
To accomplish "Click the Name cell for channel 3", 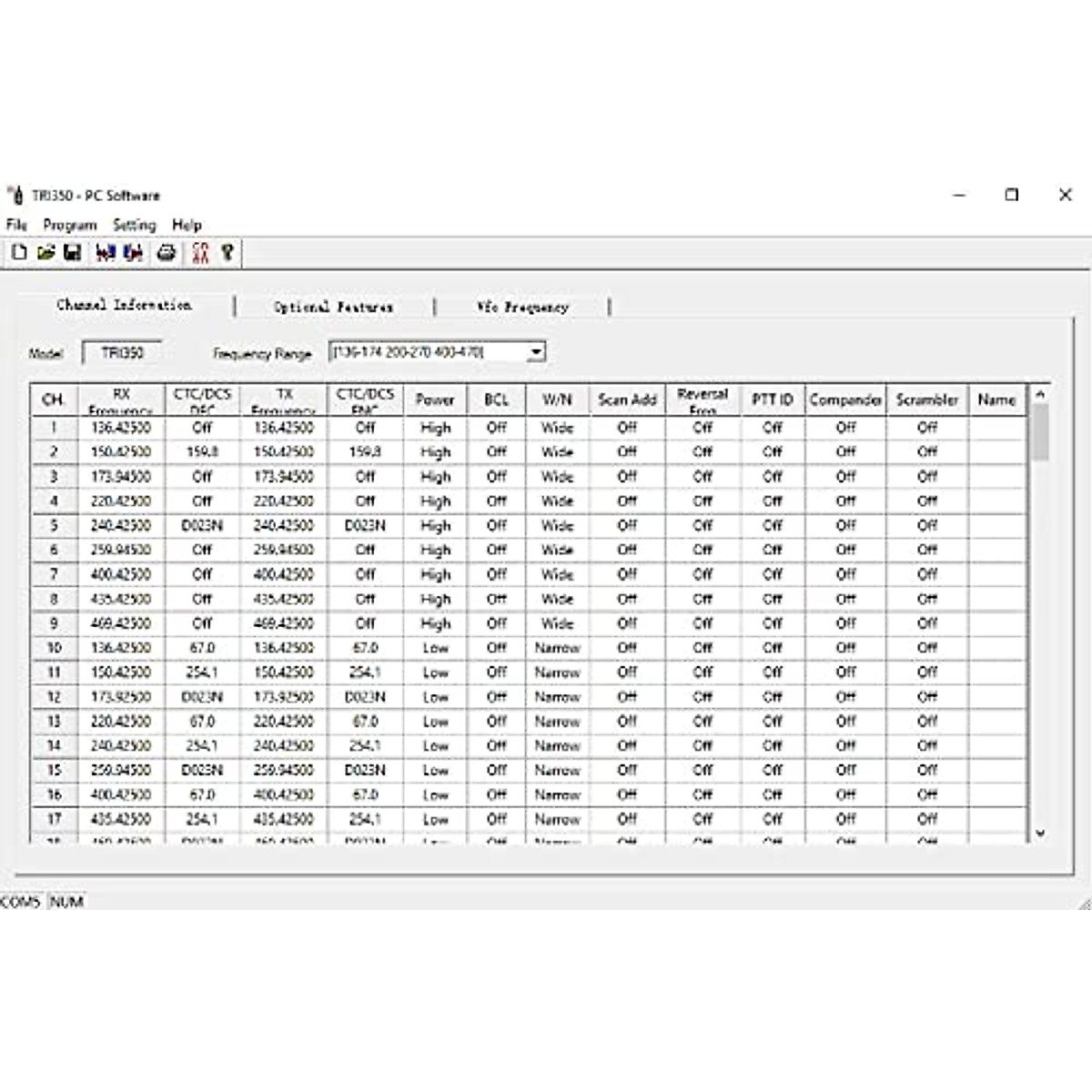I will [996, 477].
